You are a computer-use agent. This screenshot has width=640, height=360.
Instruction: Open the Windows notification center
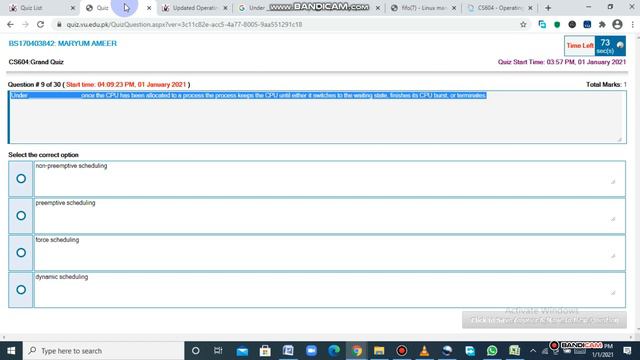click(627, 351)
